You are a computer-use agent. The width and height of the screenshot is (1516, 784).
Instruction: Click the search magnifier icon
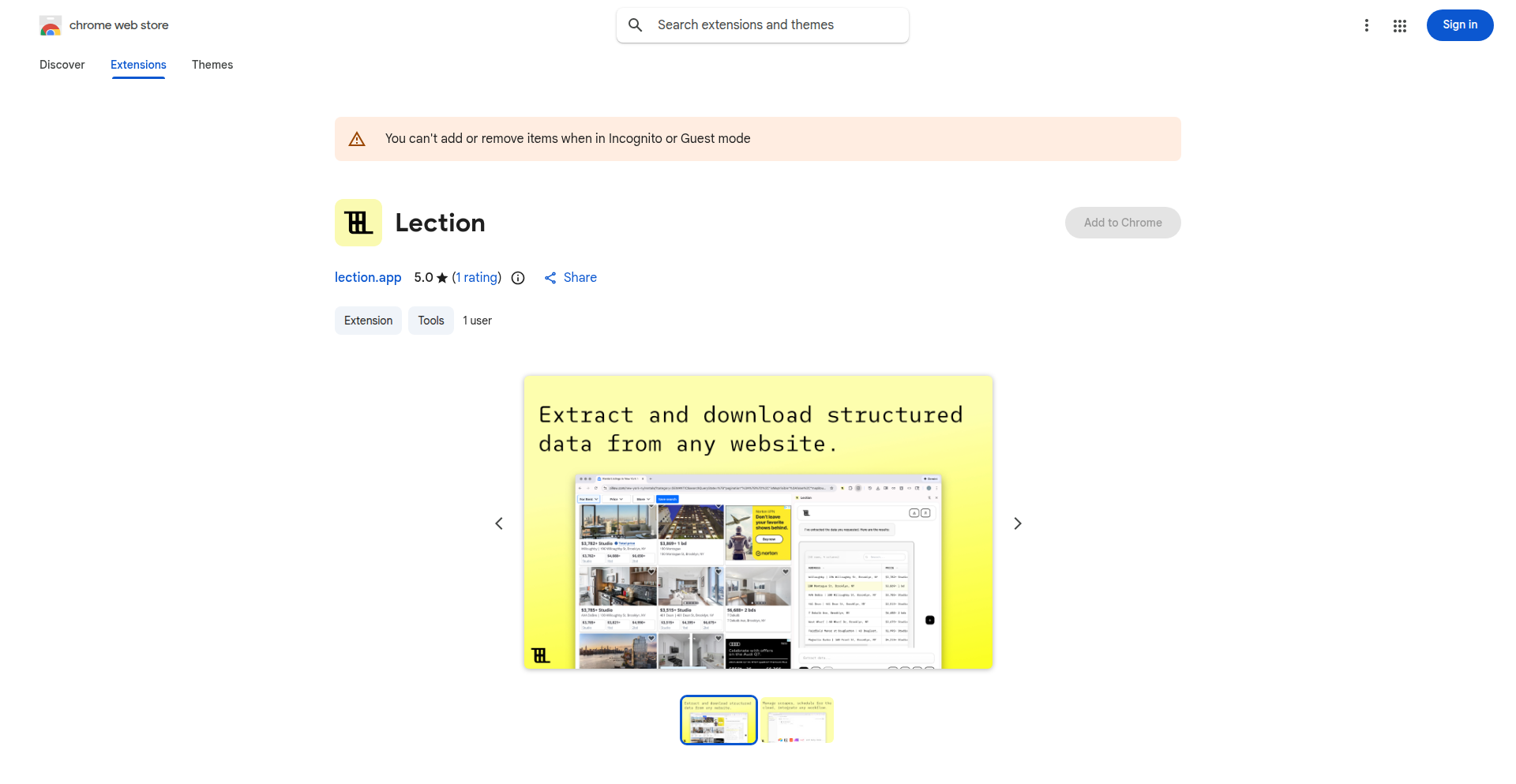[x=636, y=25]
